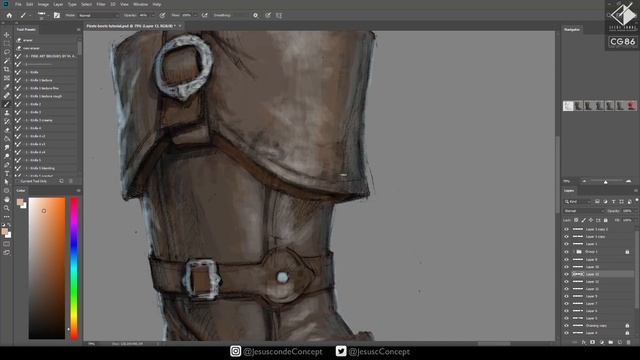Select the Drawing copy layer name
This screenshot has height=360, width=640.
596,326
